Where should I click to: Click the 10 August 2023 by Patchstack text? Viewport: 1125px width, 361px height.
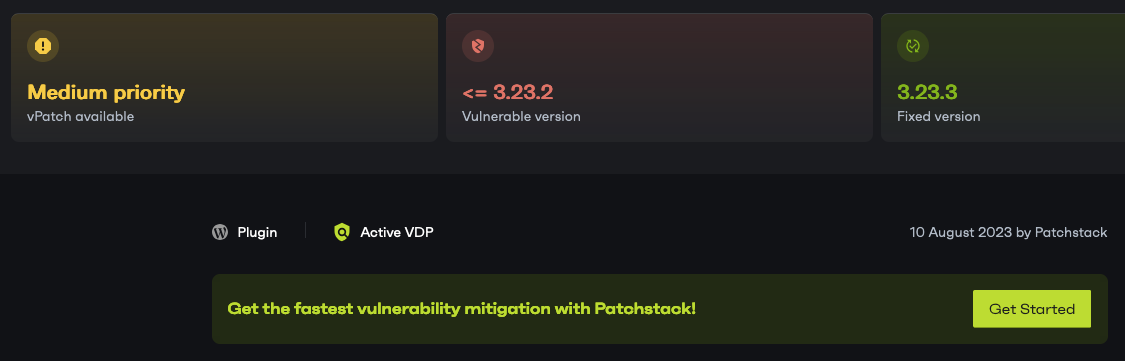1008,233
